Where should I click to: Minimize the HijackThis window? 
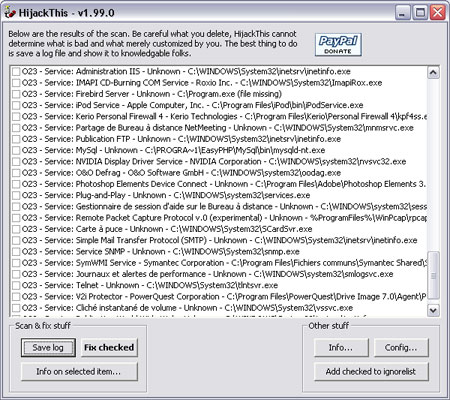(403, 13)
